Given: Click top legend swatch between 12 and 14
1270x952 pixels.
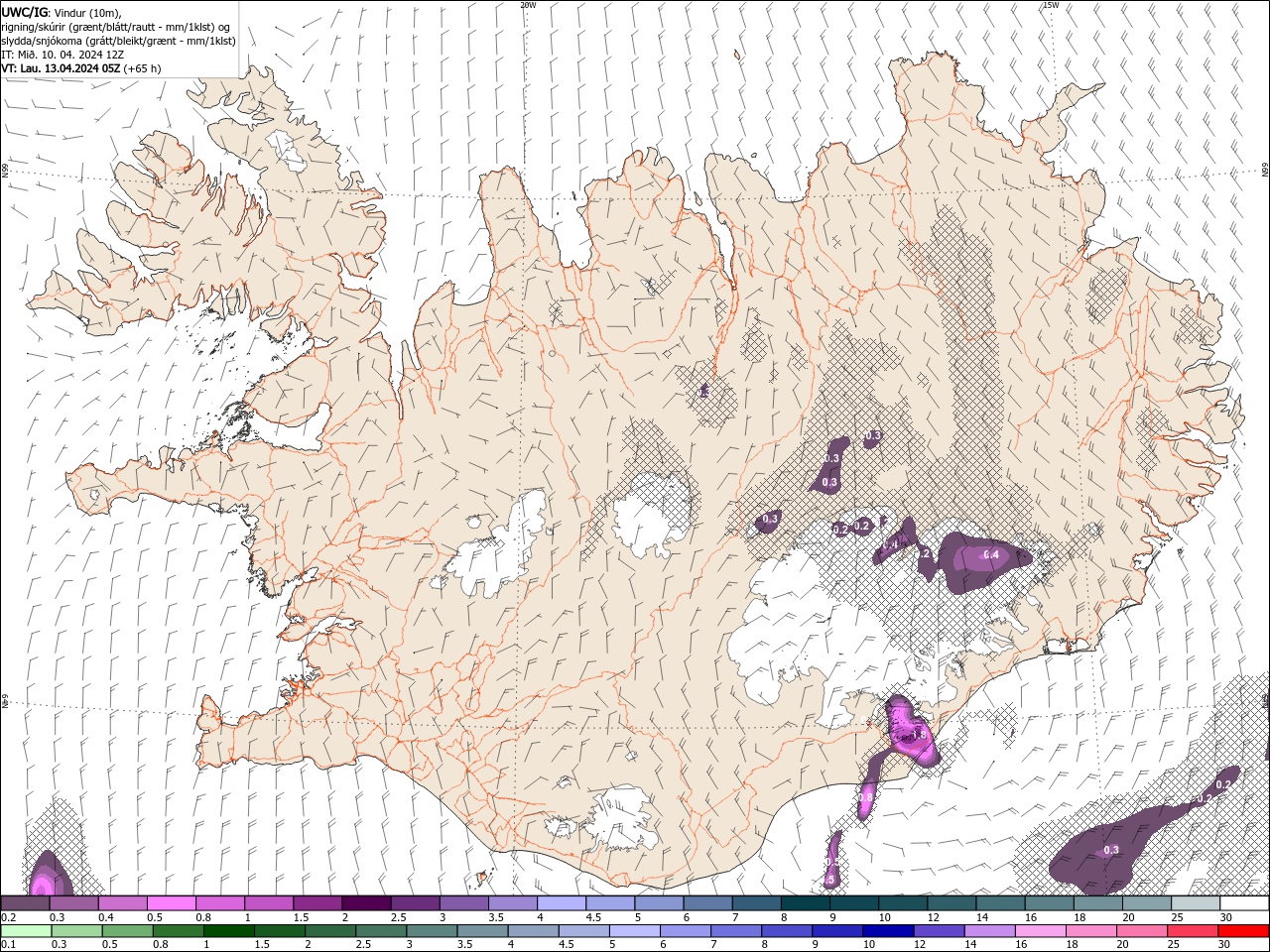Looking at the screenshot, I should (952, 902).
